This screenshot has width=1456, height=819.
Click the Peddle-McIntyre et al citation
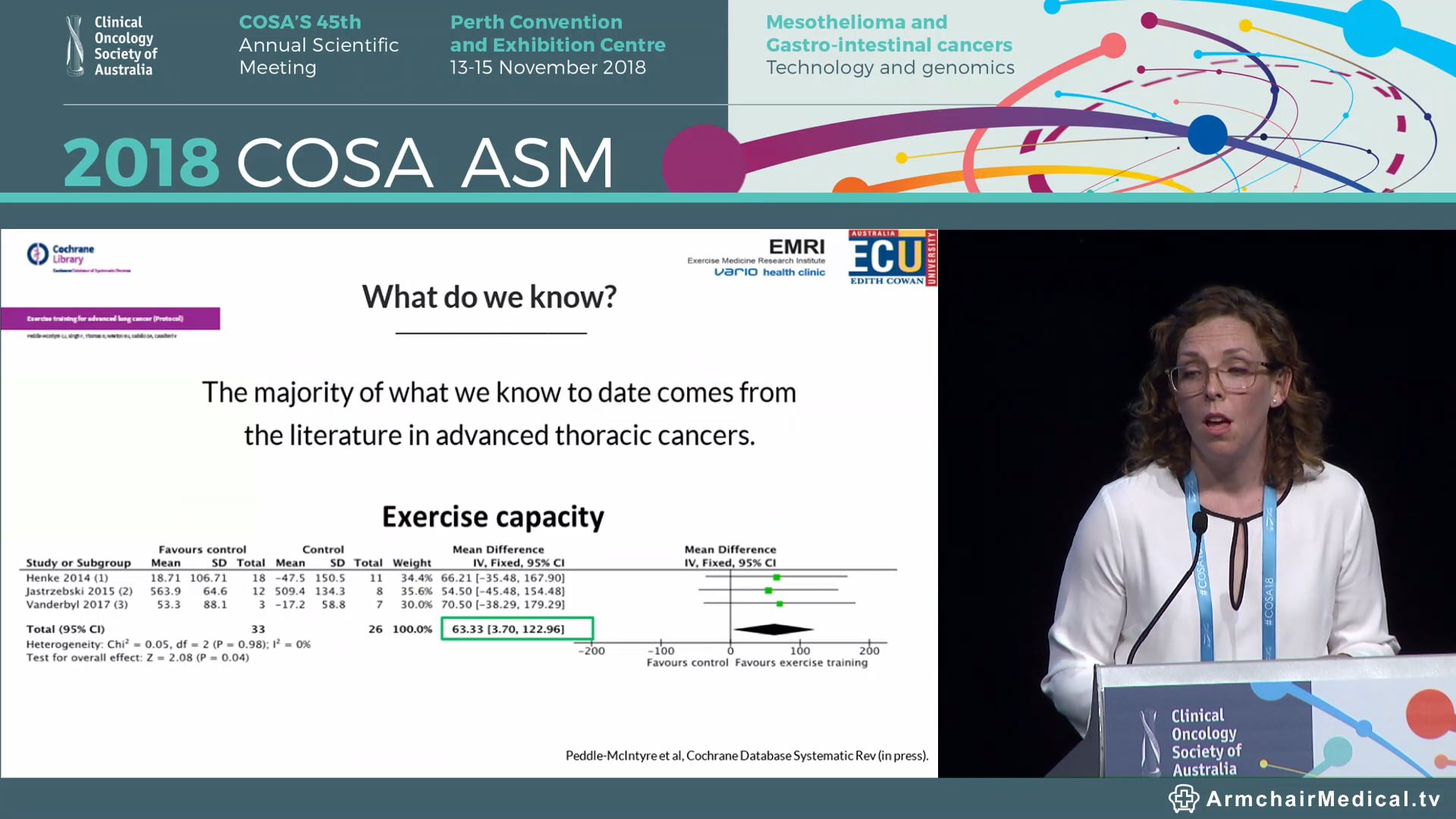[747, 755]
